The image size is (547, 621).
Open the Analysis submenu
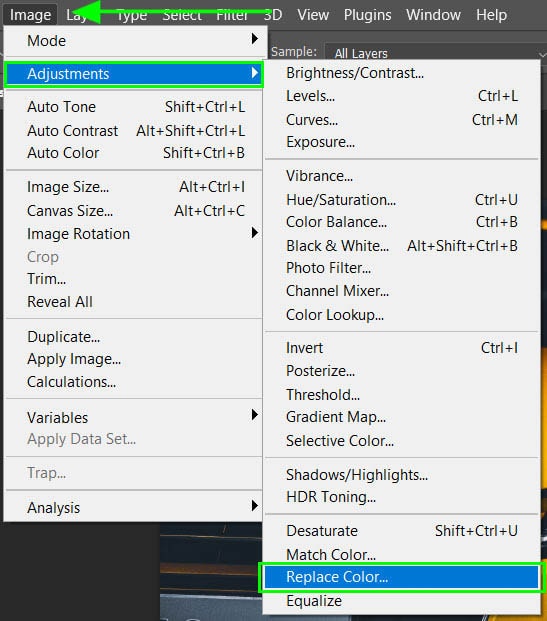tap(133, 507)
